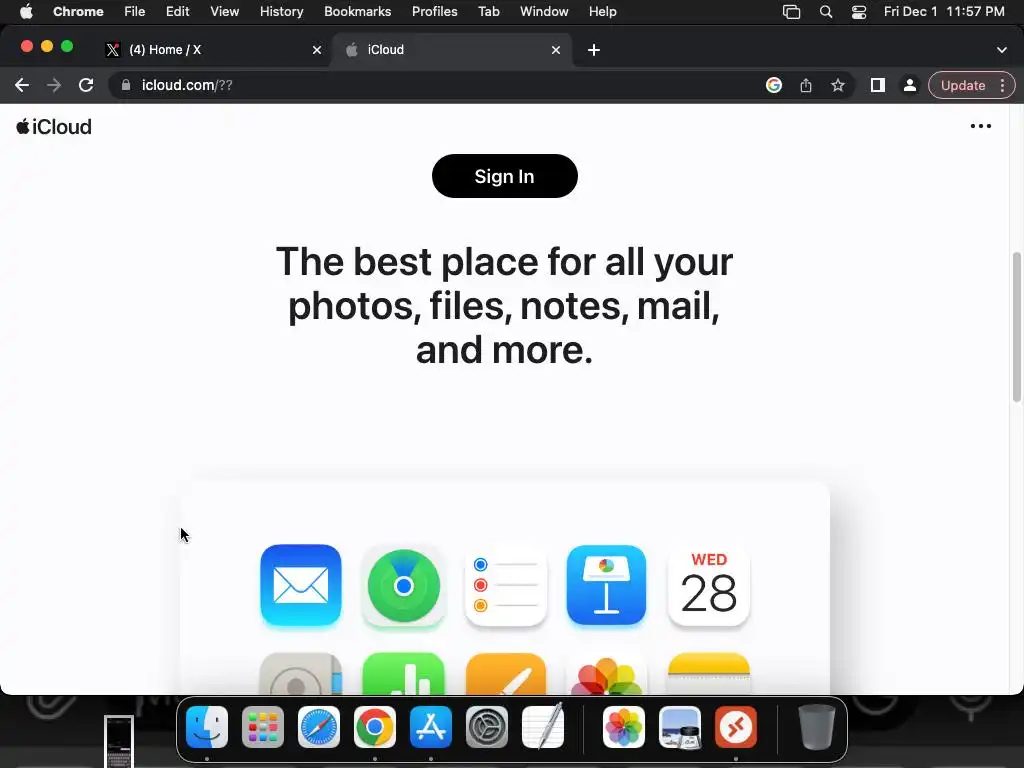Open Finder from the Dock
1024x768 pixels.
[207, 727]
